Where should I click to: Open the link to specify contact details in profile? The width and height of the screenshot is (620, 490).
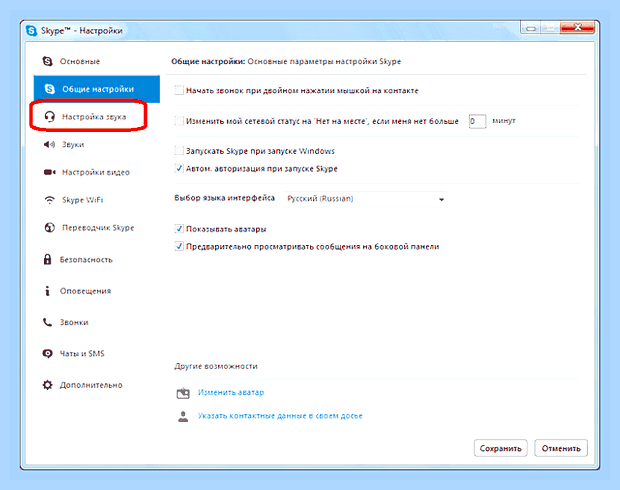[x=280, y=416]
